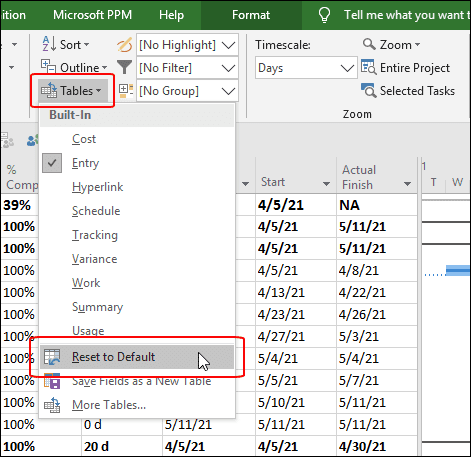Viewport: 471px width, 457px height.
Task: Click the highlight marker icon
Action: [x=125, y=45]
